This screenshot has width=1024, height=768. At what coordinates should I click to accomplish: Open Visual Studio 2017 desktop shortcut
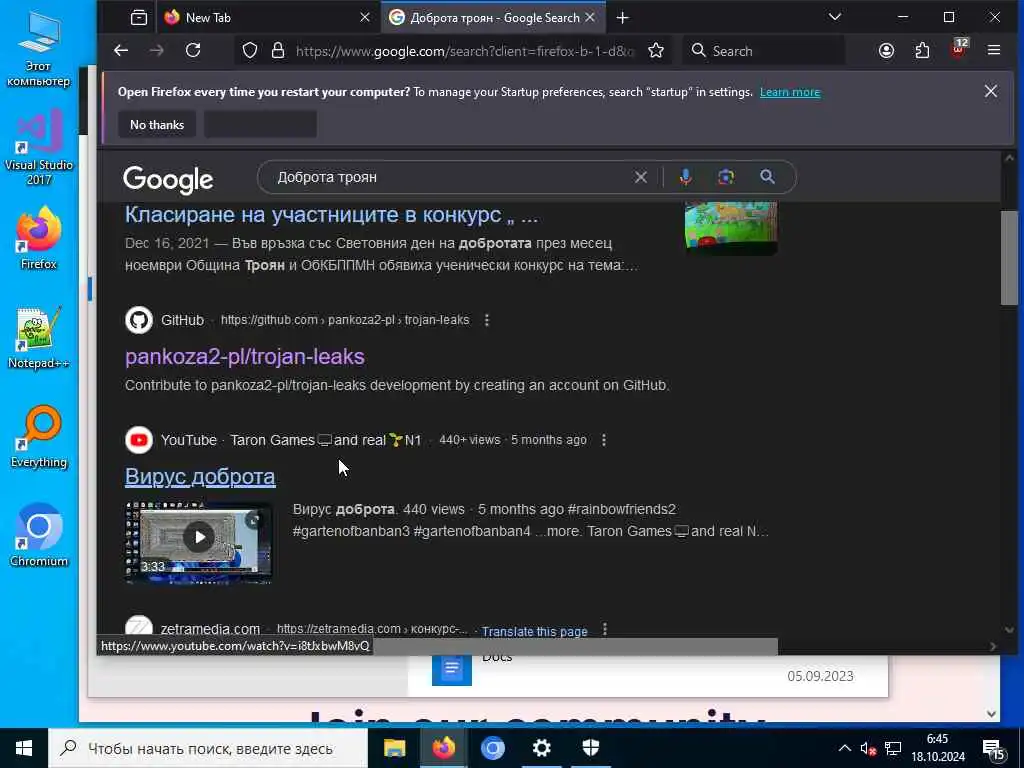click(39, 148)
